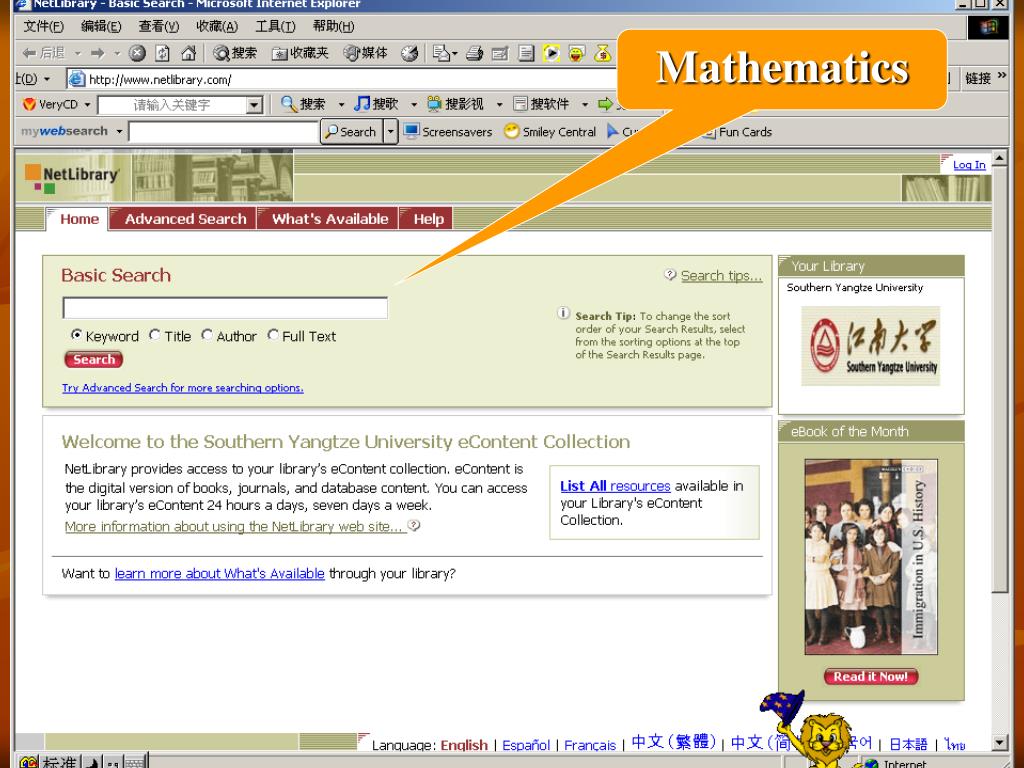Click learn more about What's Available link
Image resolution: width=1024 pixels, height=768 pixels.
tap(219, 573)
